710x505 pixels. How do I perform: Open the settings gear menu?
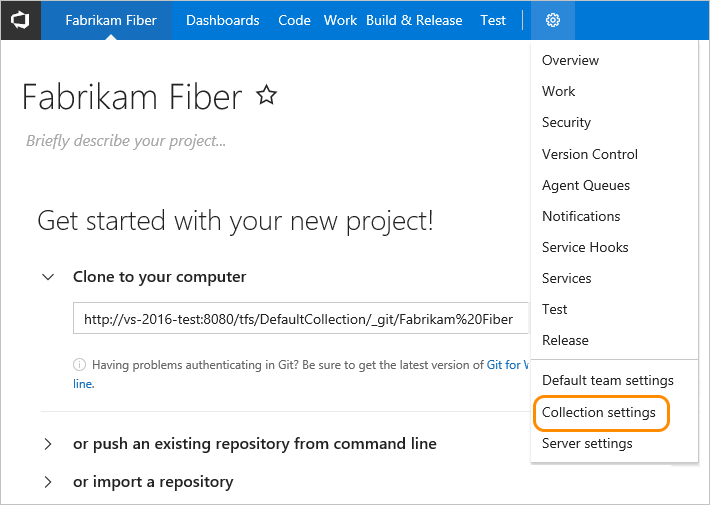[x=553, y=20]
